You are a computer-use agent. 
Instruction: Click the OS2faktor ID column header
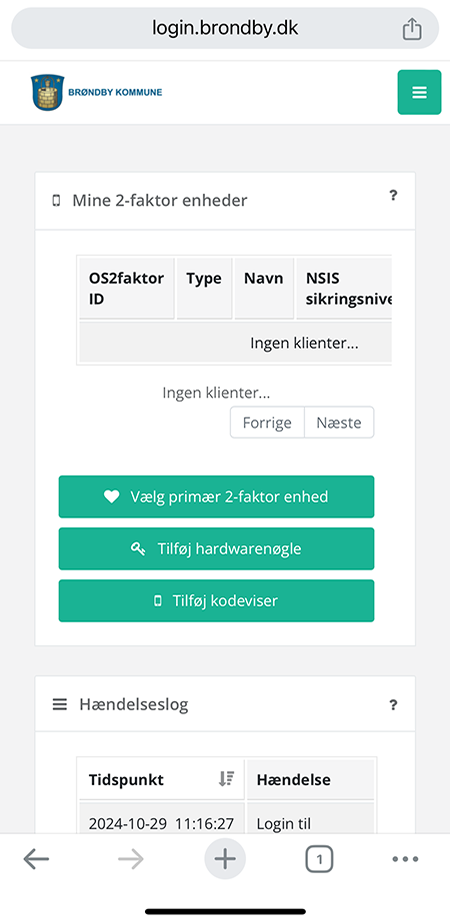[127, 288]
